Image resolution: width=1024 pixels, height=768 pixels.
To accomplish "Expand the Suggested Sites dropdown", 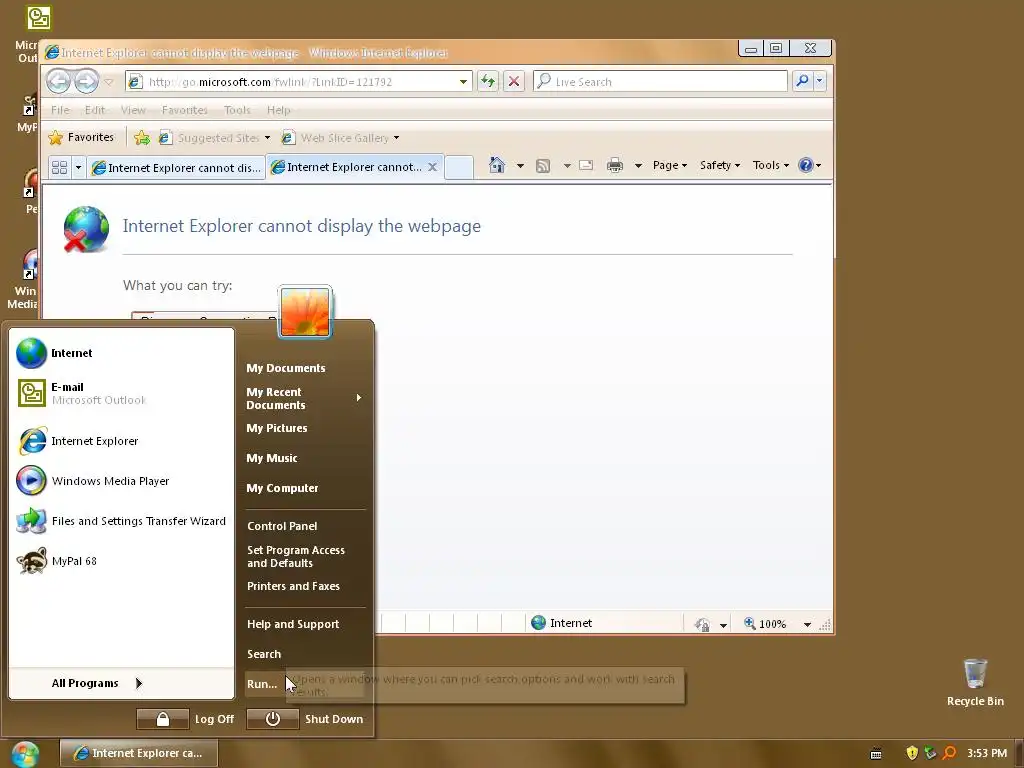I will 267,138.
